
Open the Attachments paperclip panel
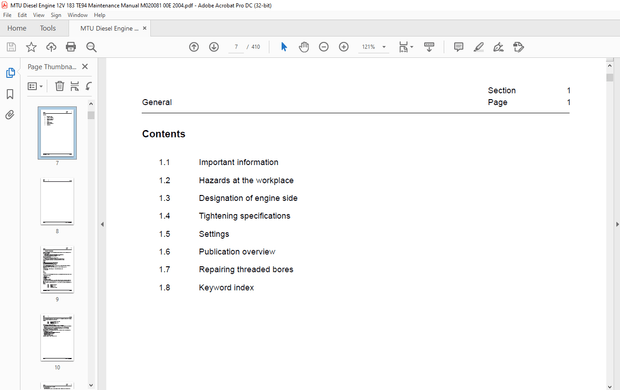[x=10, y=115]
